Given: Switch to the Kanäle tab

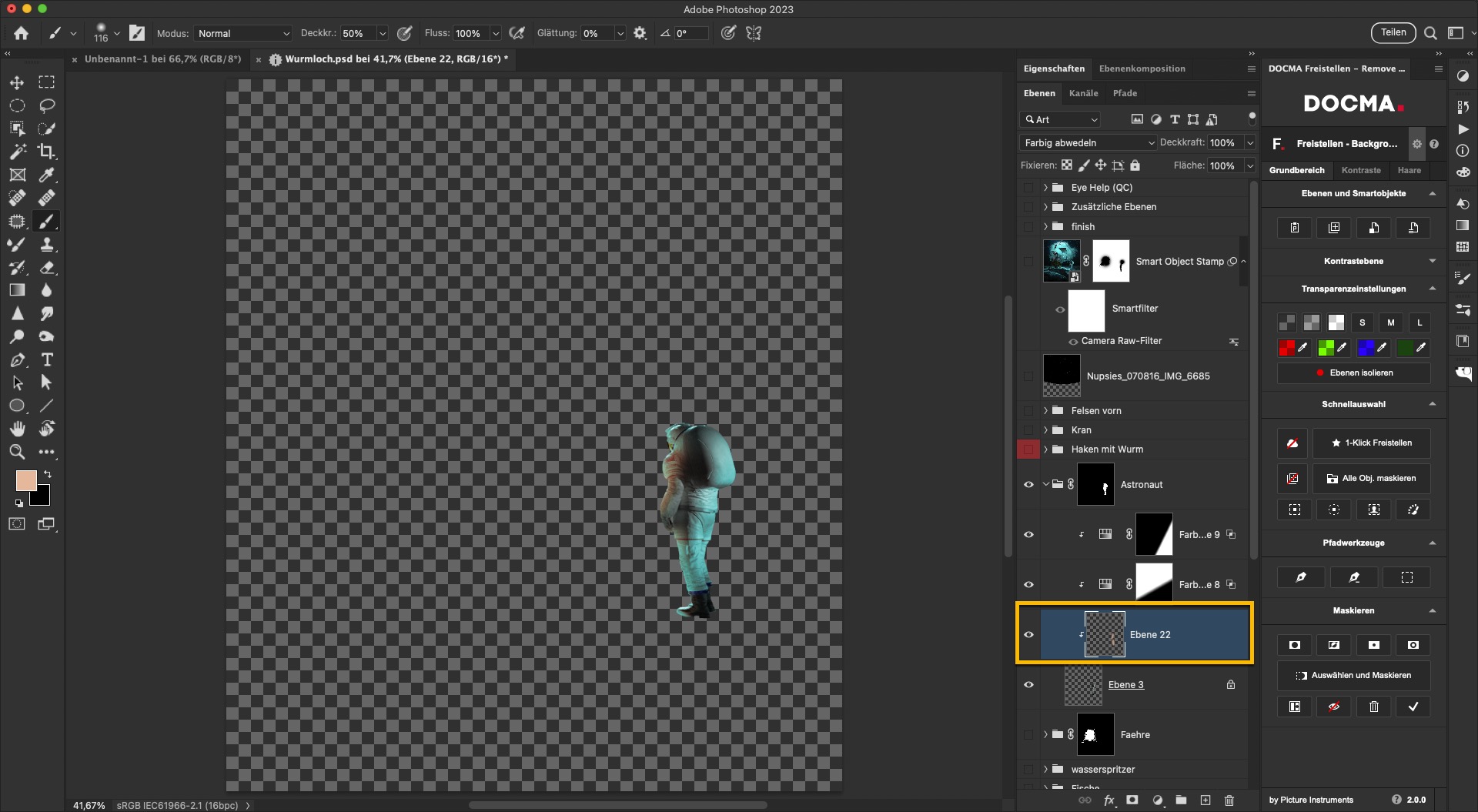Looking at the screenshot, I should tap(1083, 93).
